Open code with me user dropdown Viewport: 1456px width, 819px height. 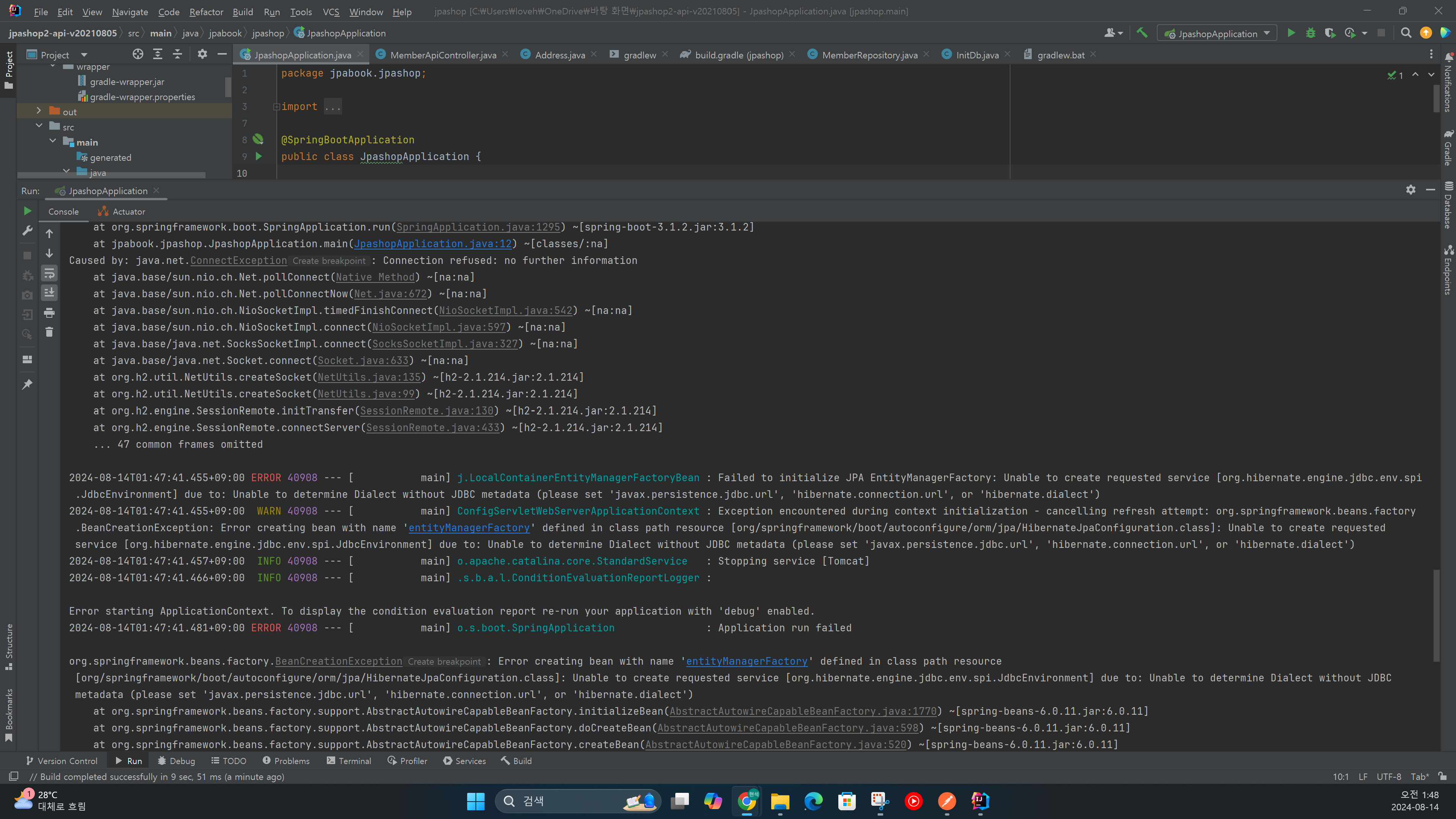1114,33
